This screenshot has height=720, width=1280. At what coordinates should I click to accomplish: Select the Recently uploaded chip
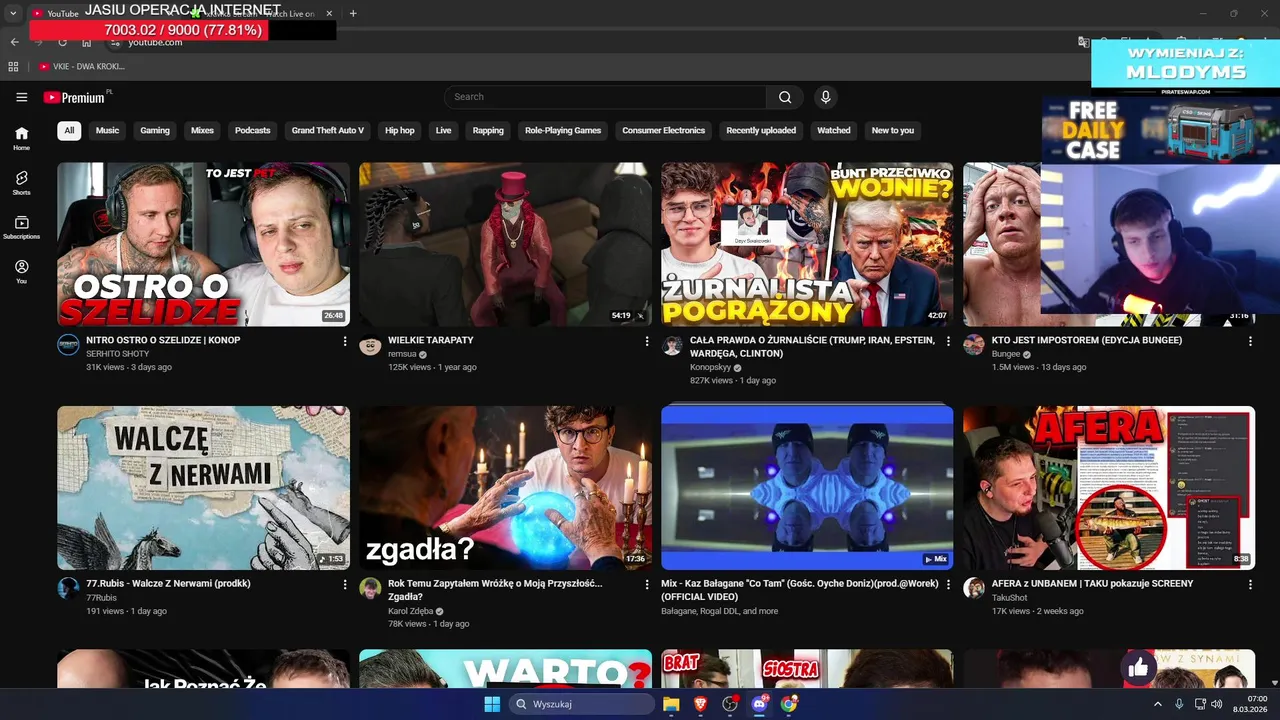(761, 130)
